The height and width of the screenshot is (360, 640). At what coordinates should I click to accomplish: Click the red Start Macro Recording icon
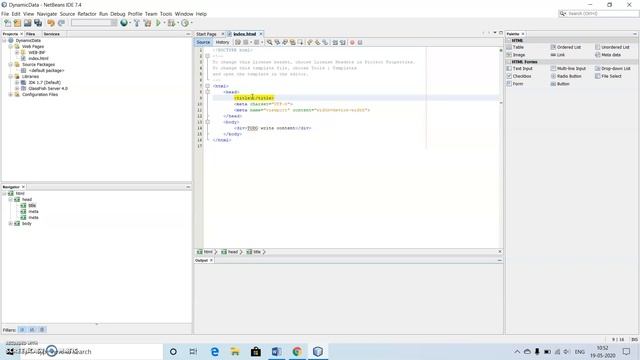tap(352, 42)
